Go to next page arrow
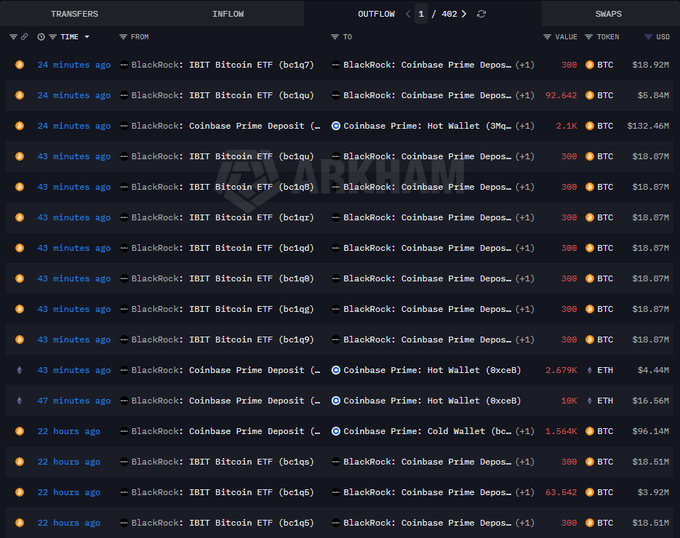The width and height of the screenshot is (680, 538). (464, 14)
